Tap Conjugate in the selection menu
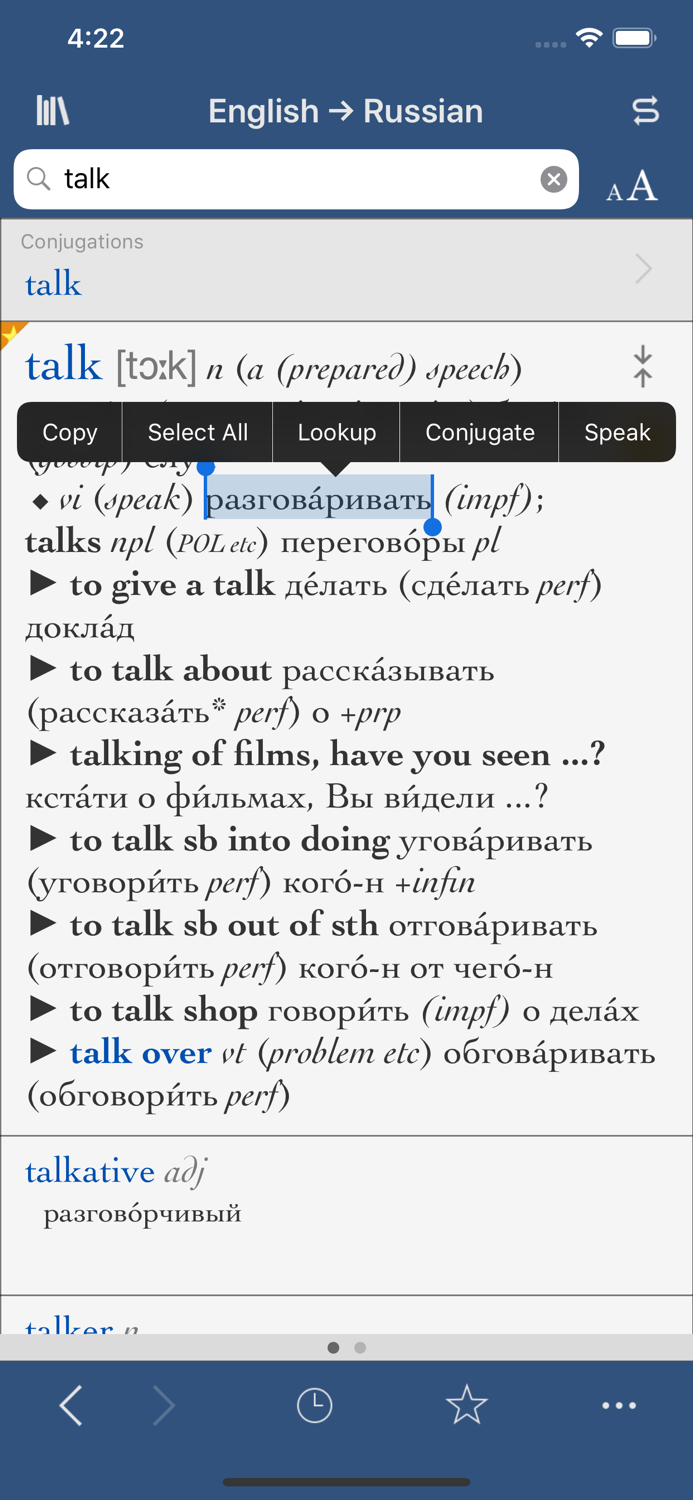693x1500 pixels. [480, 433]
